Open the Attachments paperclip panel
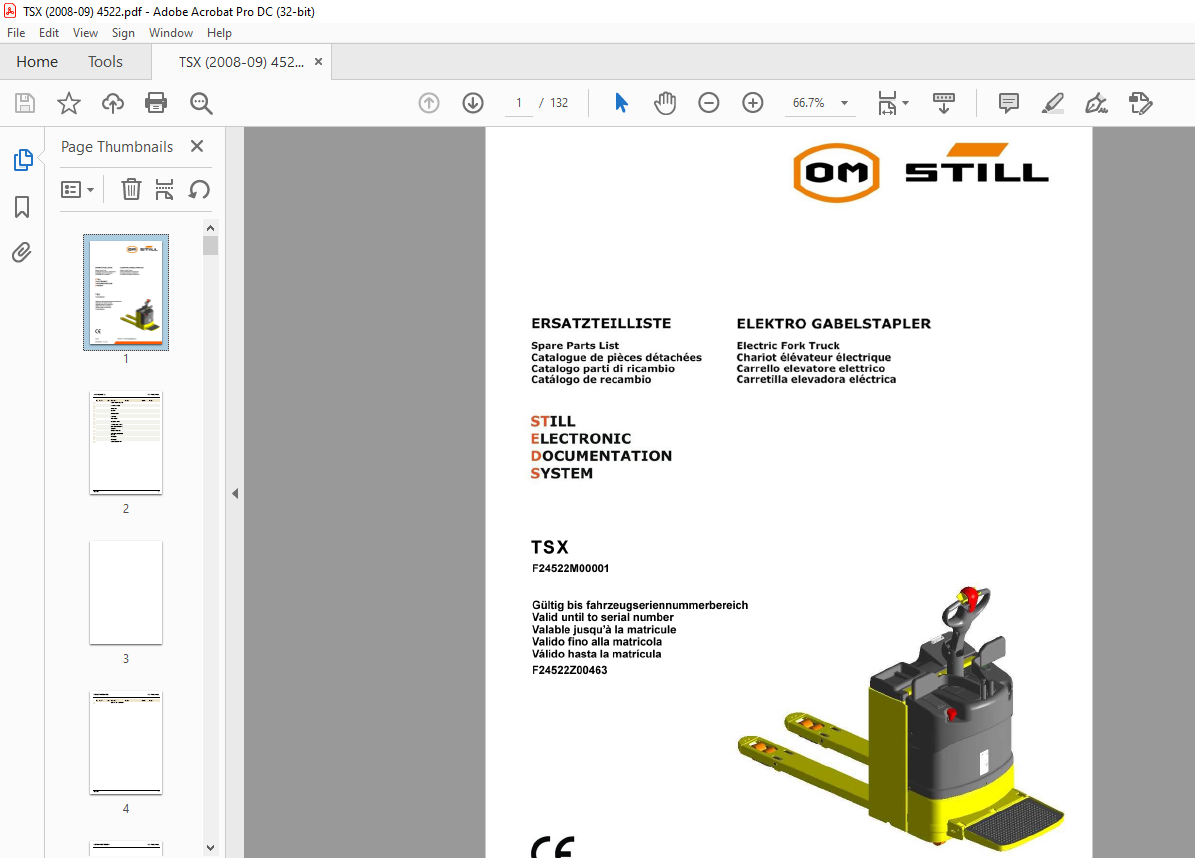 [x=22, y=252]
